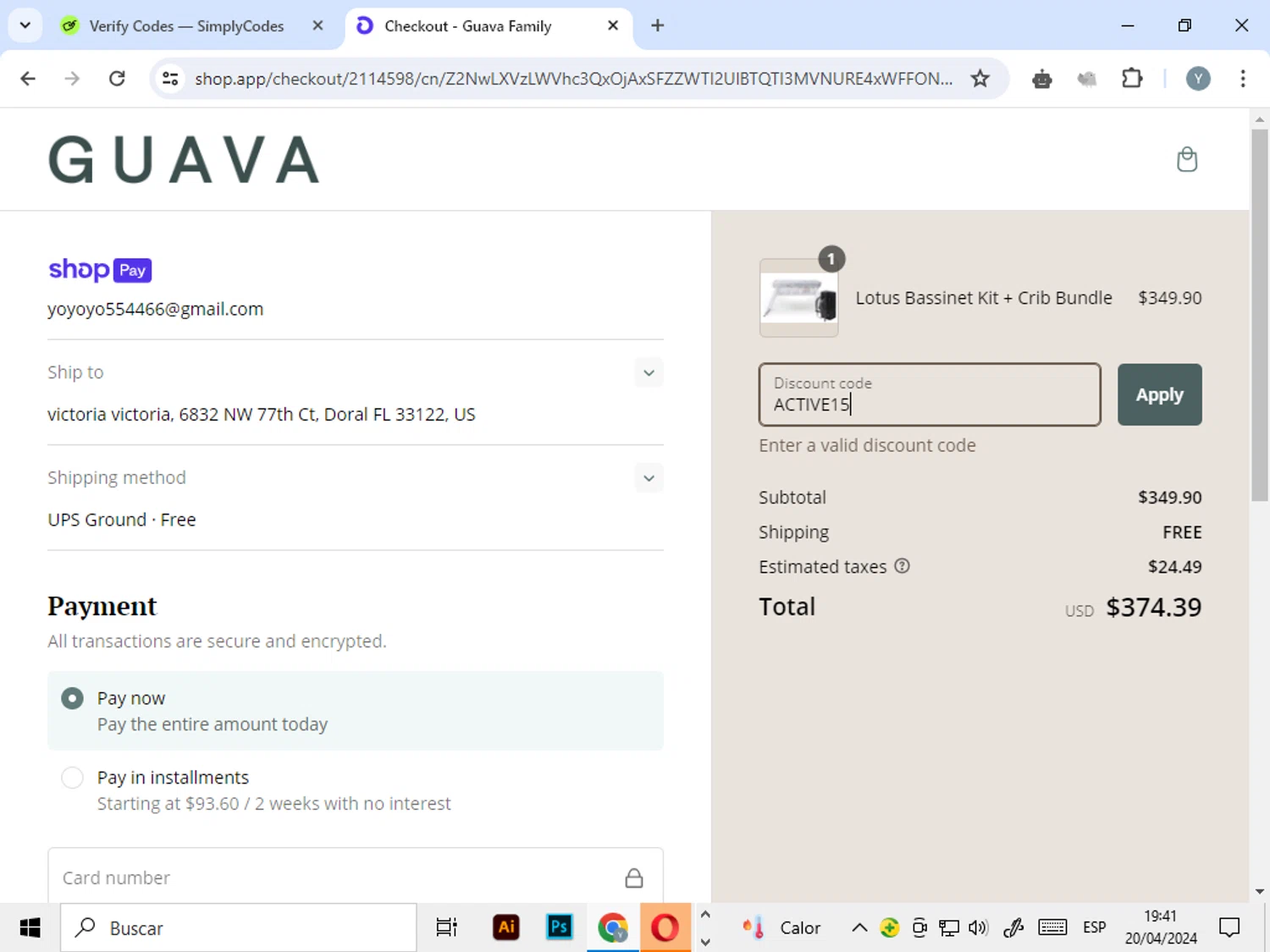1270x952 pixels.
Task: Click the total amount $374.39
Action: pos(1153,607)
